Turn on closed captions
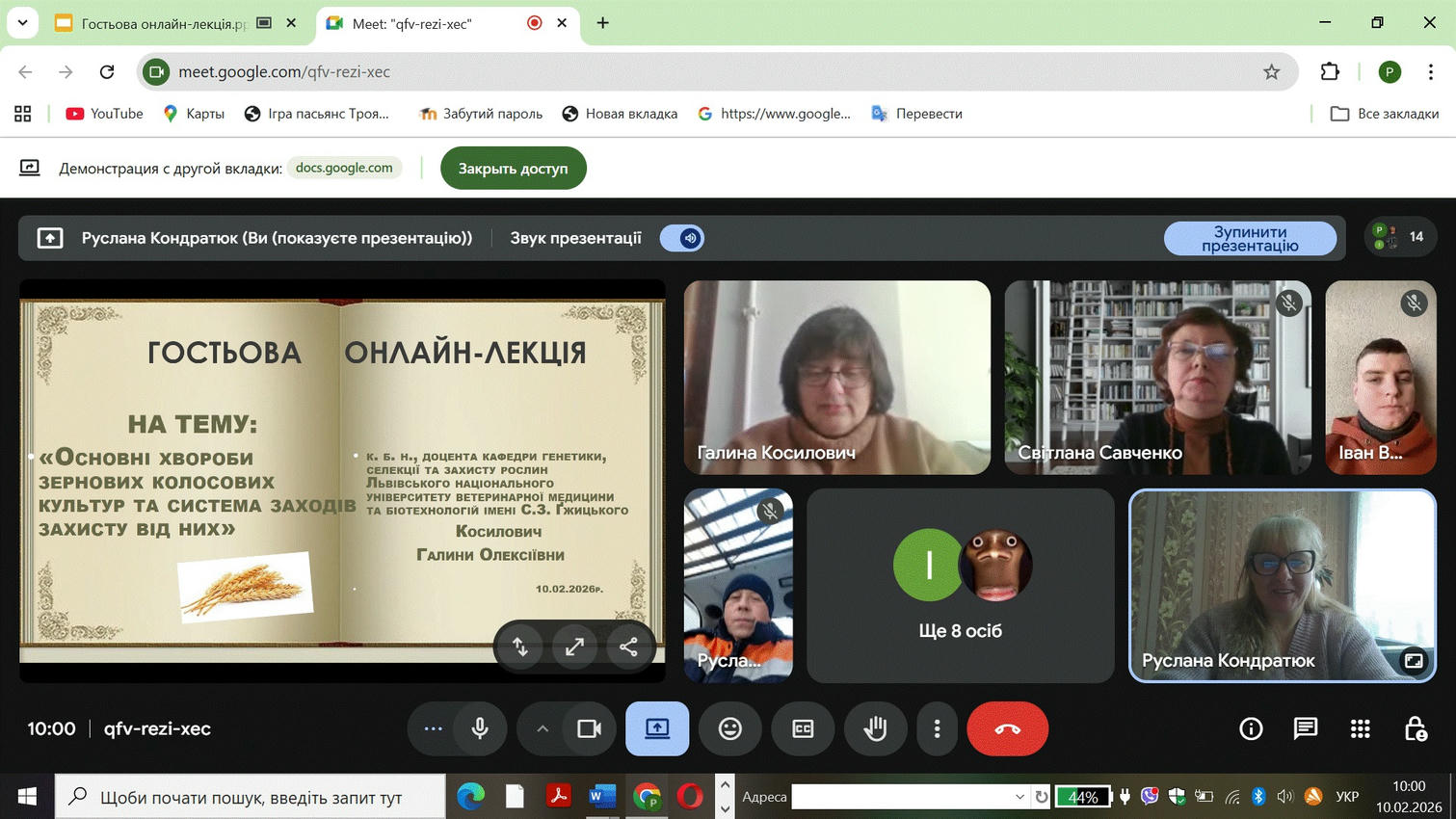Image resolution: width=1456 pixels, height=819 pixels. click(x=803, y=729)
